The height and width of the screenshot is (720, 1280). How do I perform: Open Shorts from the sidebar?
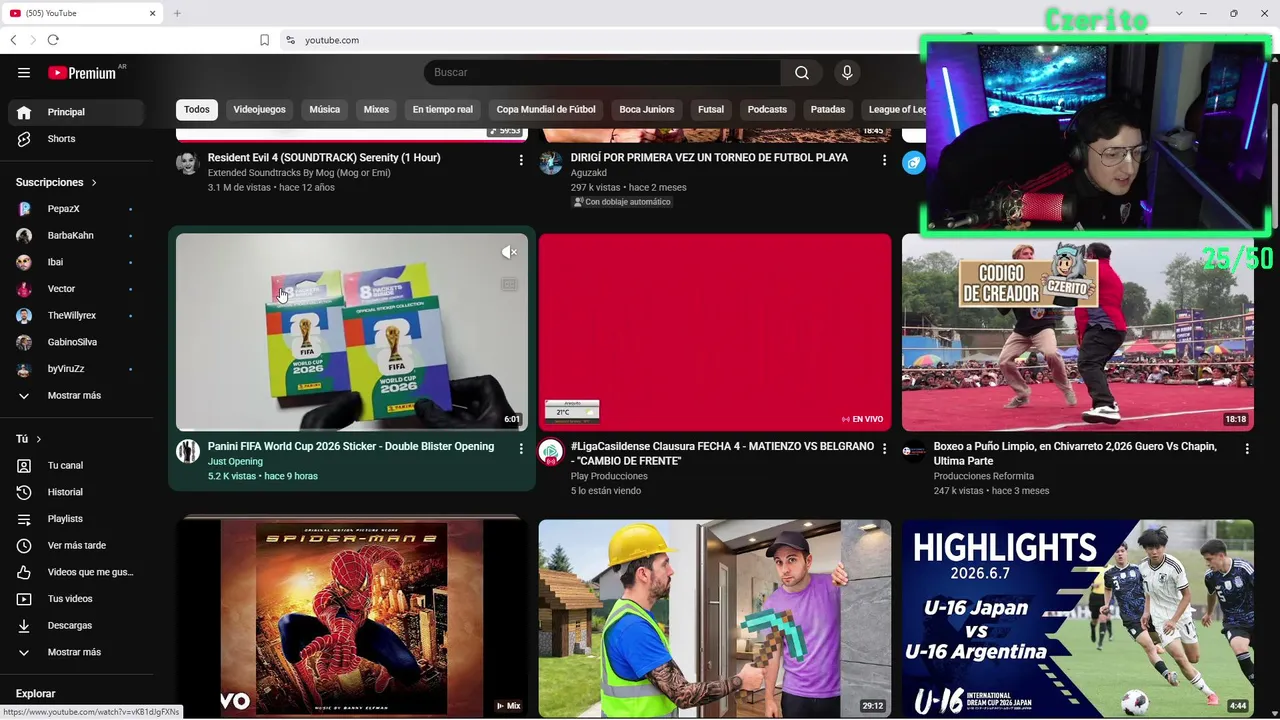pos(76,139)
